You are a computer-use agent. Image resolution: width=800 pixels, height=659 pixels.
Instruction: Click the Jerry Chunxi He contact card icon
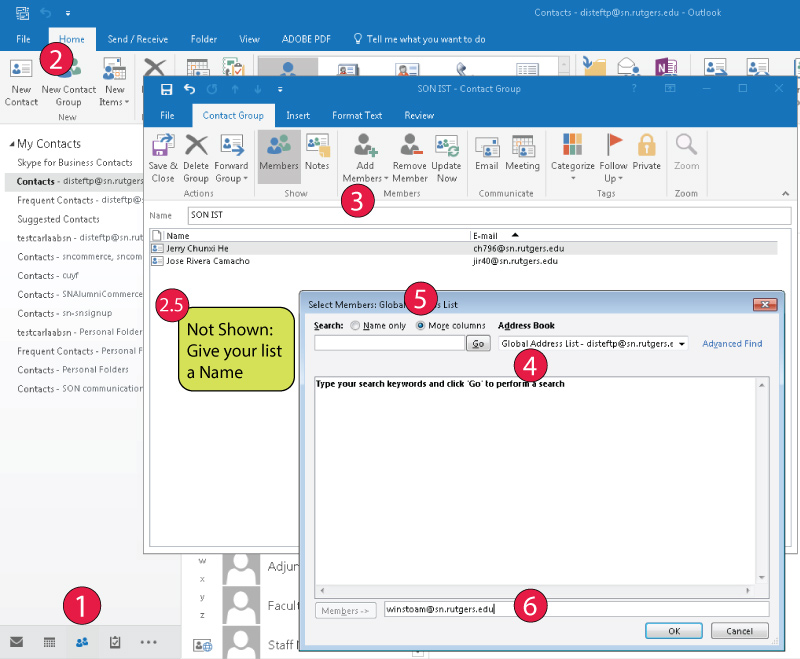[157, 248]
